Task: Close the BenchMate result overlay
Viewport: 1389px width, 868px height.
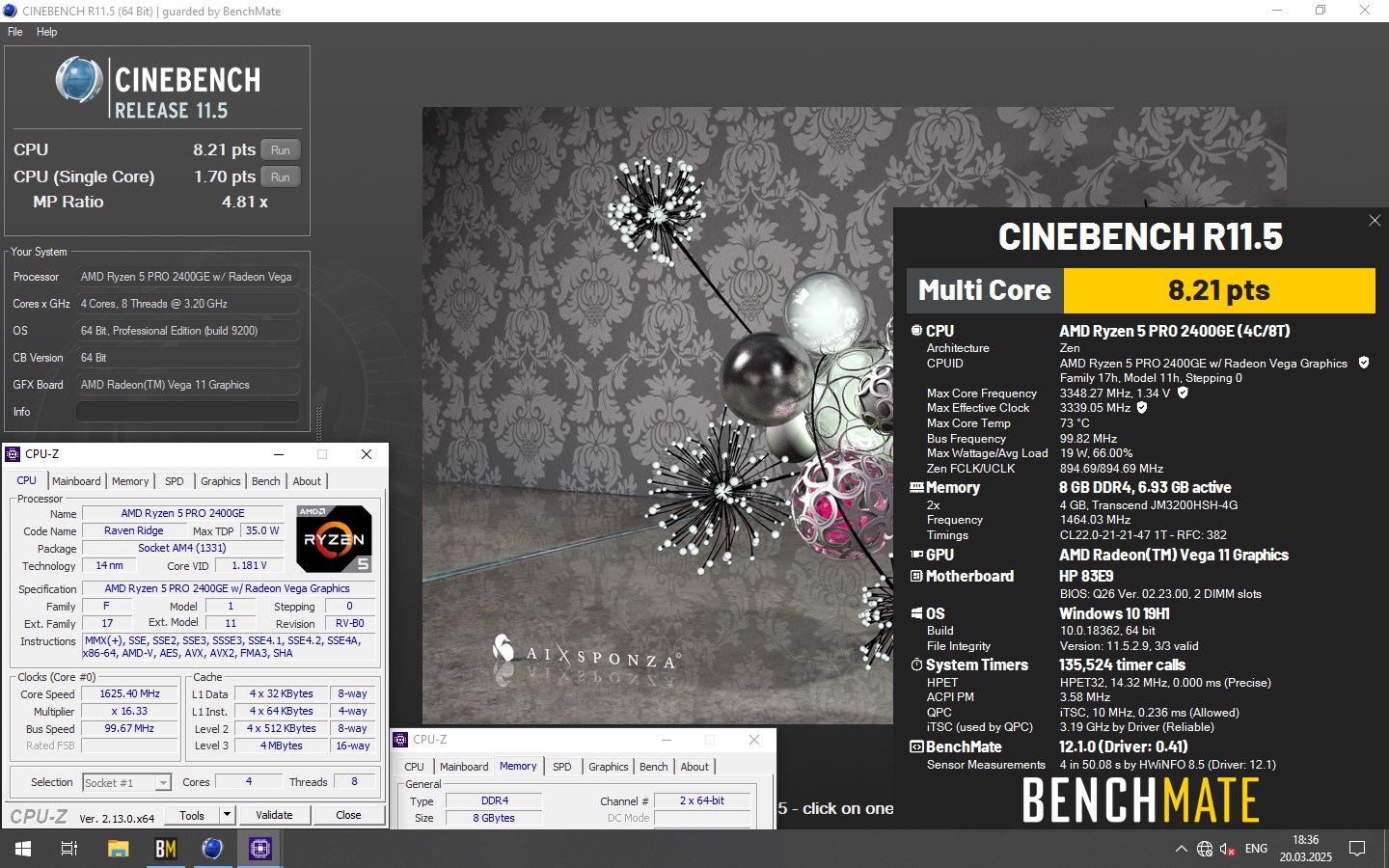Action: click(x=1375, y=221)
